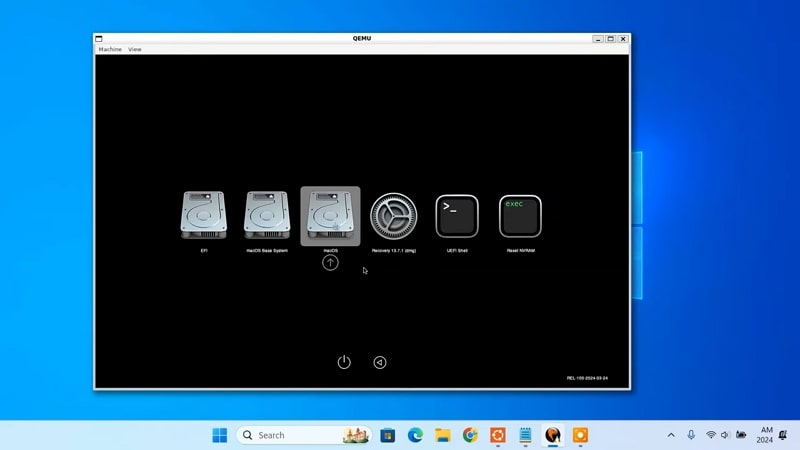
Task: Click the power shutdown icon
Action: click(344, 362)
